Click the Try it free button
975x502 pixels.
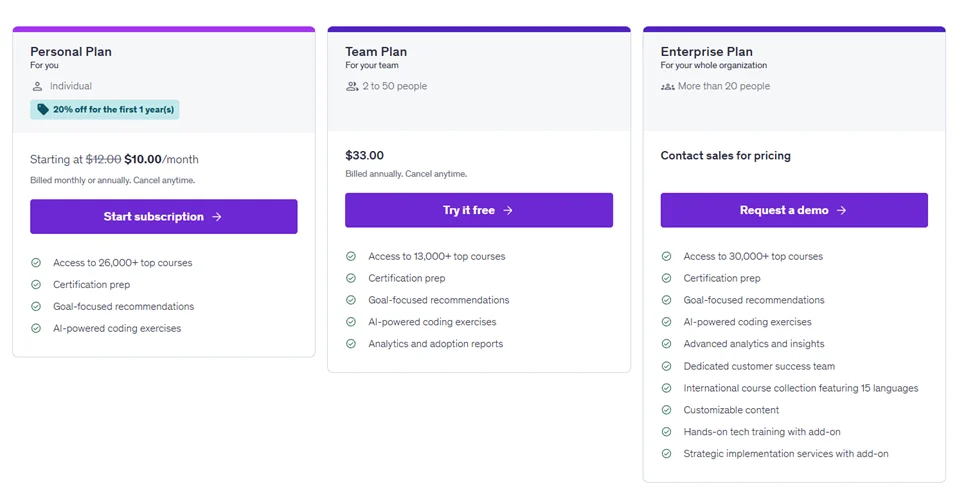478,211
